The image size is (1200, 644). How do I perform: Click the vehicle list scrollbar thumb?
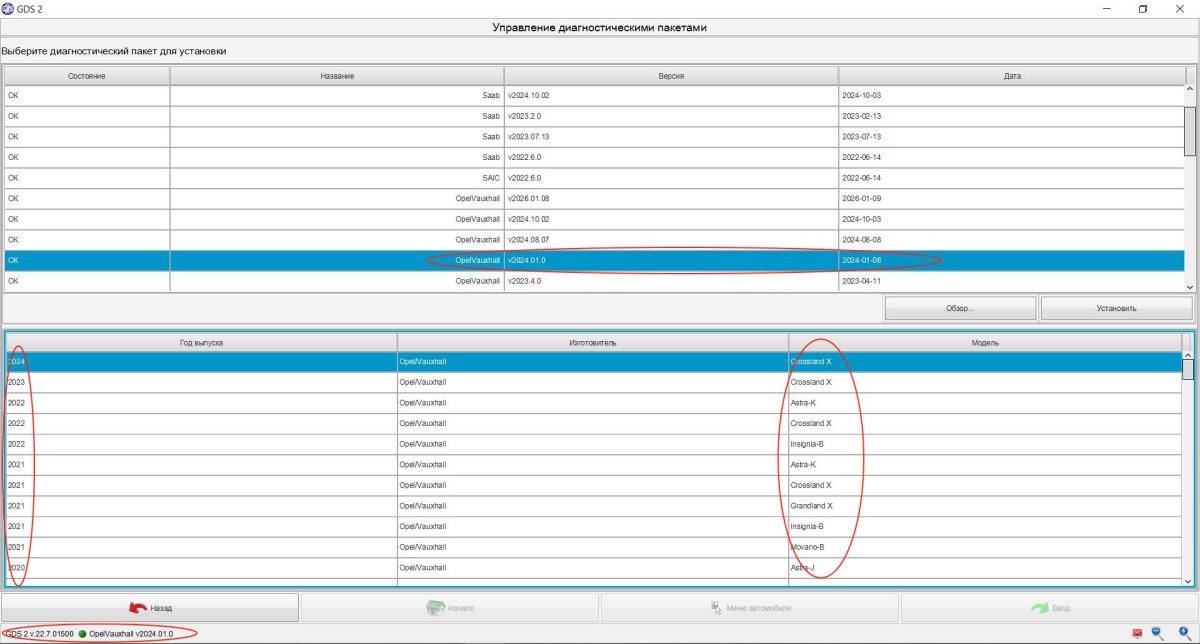1188,368
